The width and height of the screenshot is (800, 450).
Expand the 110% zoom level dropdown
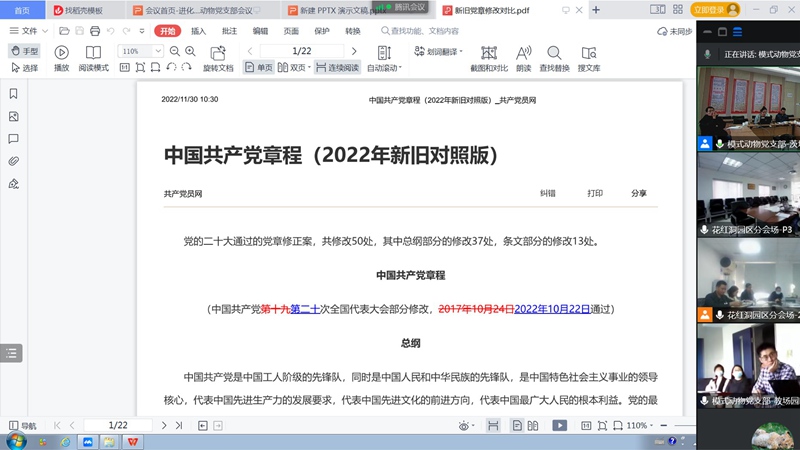pyautogui.click(x=159, y=51)
